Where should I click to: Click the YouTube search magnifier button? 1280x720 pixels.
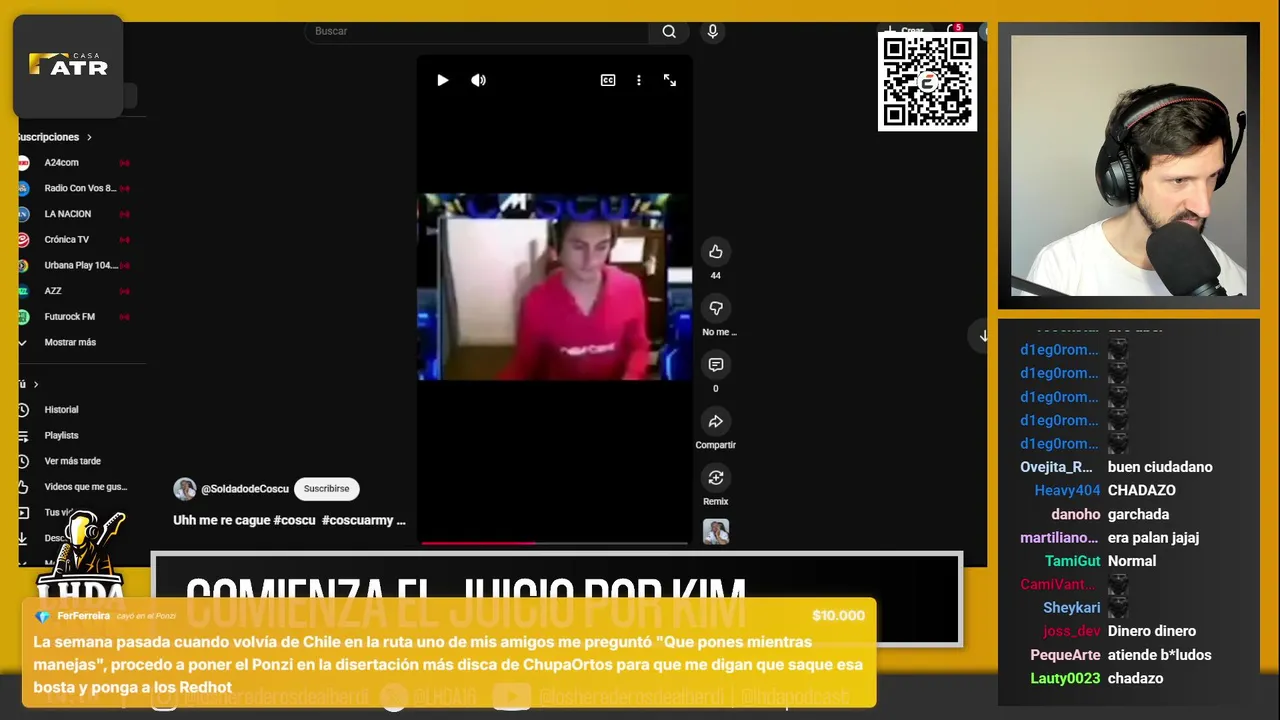click(669, 31)
